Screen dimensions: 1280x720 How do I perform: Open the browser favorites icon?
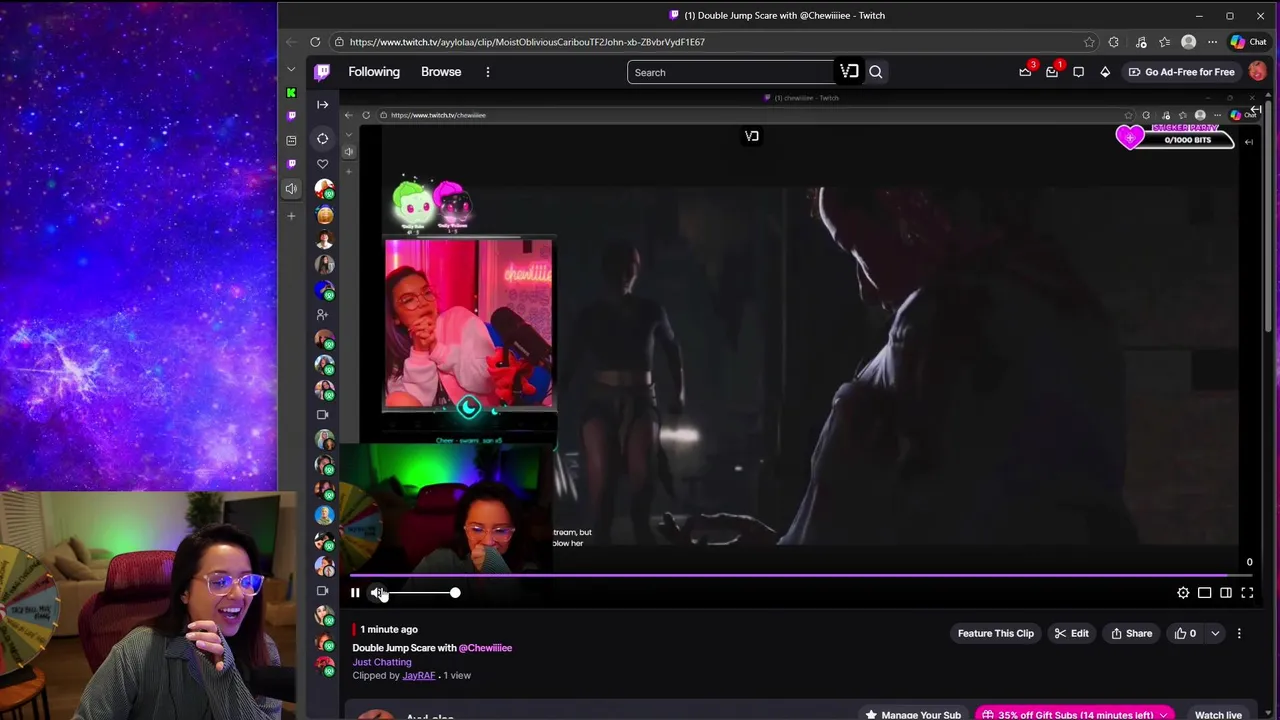click(x=1165, y=42)
